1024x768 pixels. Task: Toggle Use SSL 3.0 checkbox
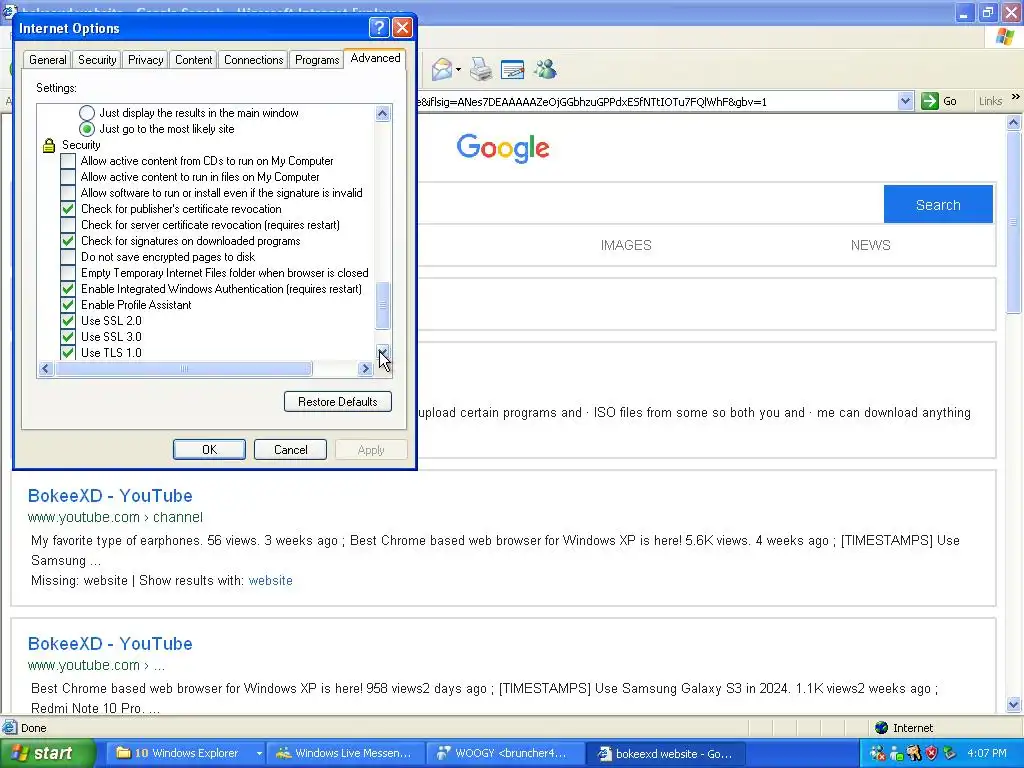tap(68, 337)
